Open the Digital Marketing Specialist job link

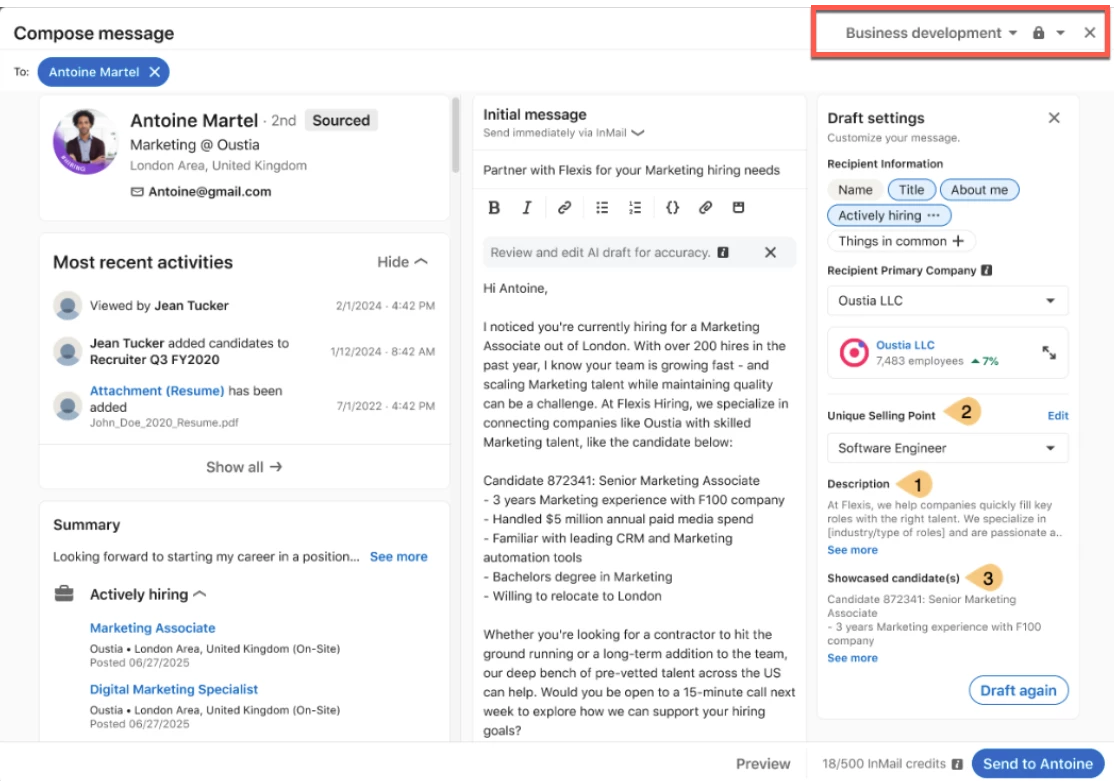(173, 689)
